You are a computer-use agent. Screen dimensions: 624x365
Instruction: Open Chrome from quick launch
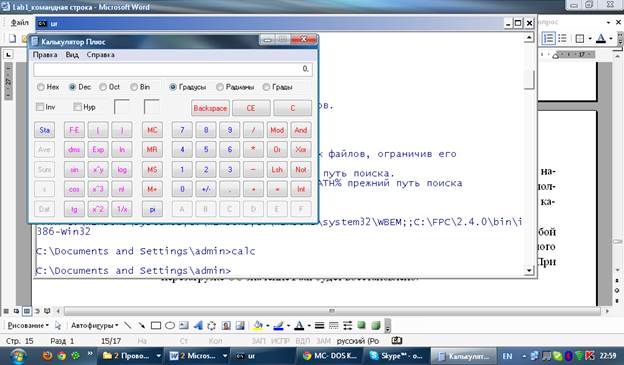pyautogui.click(x=61, y=355)
